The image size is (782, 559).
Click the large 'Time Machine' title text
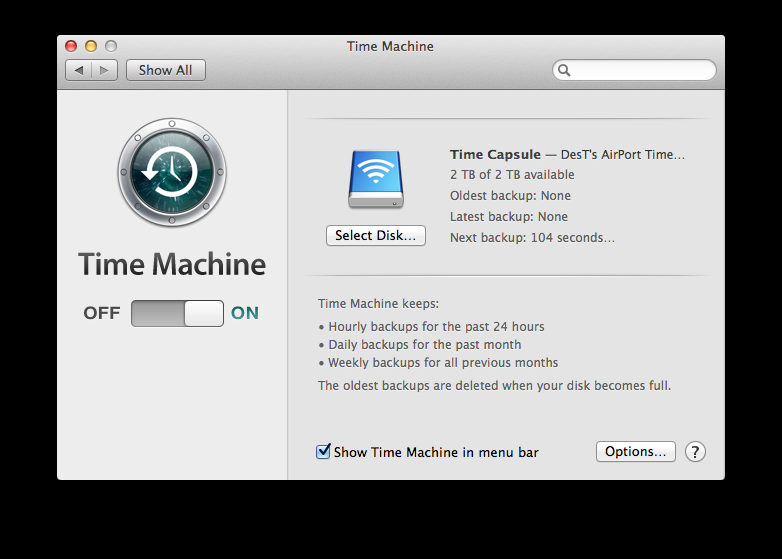tap(172, 264)
